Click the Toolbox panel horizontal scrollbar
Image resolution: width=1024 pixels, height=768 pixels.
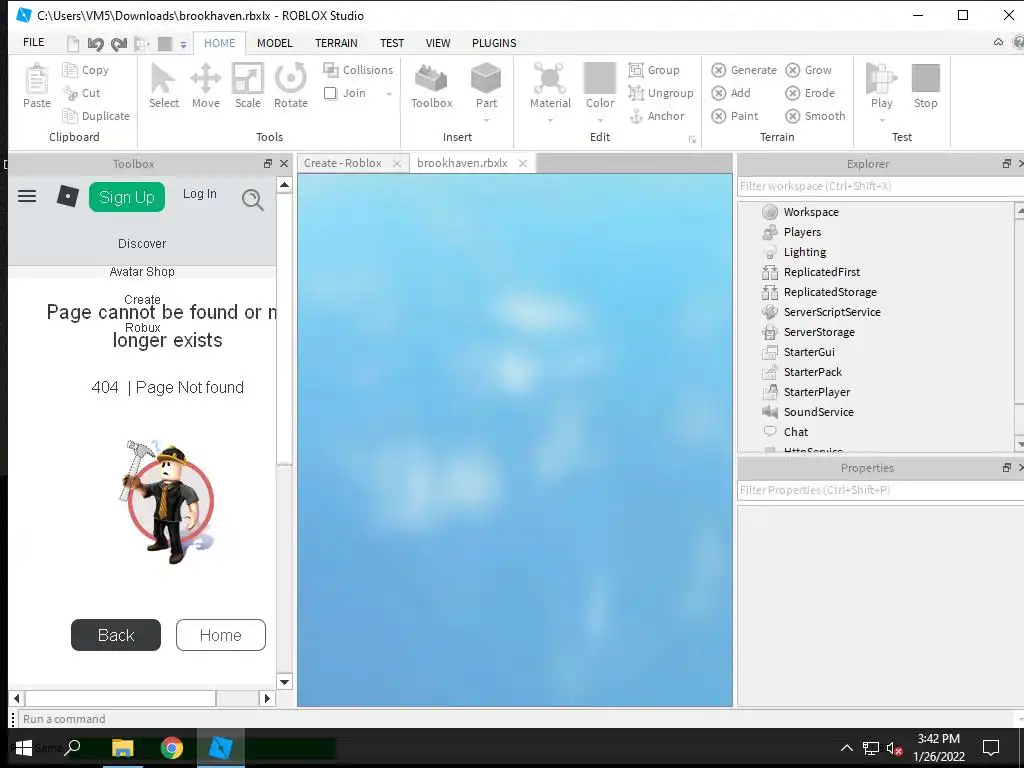coord(142,698)
